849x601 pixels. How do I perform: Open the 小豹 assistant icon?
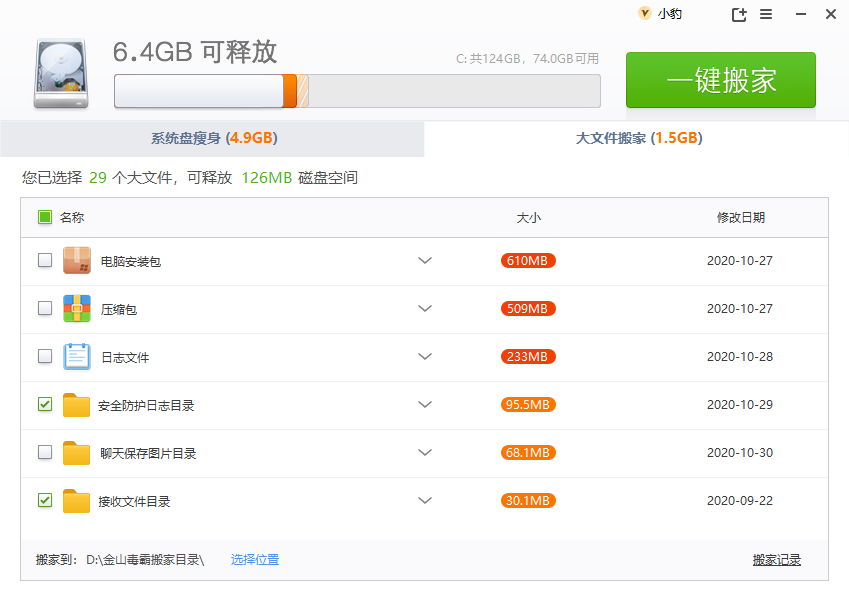tap(644, 14)
